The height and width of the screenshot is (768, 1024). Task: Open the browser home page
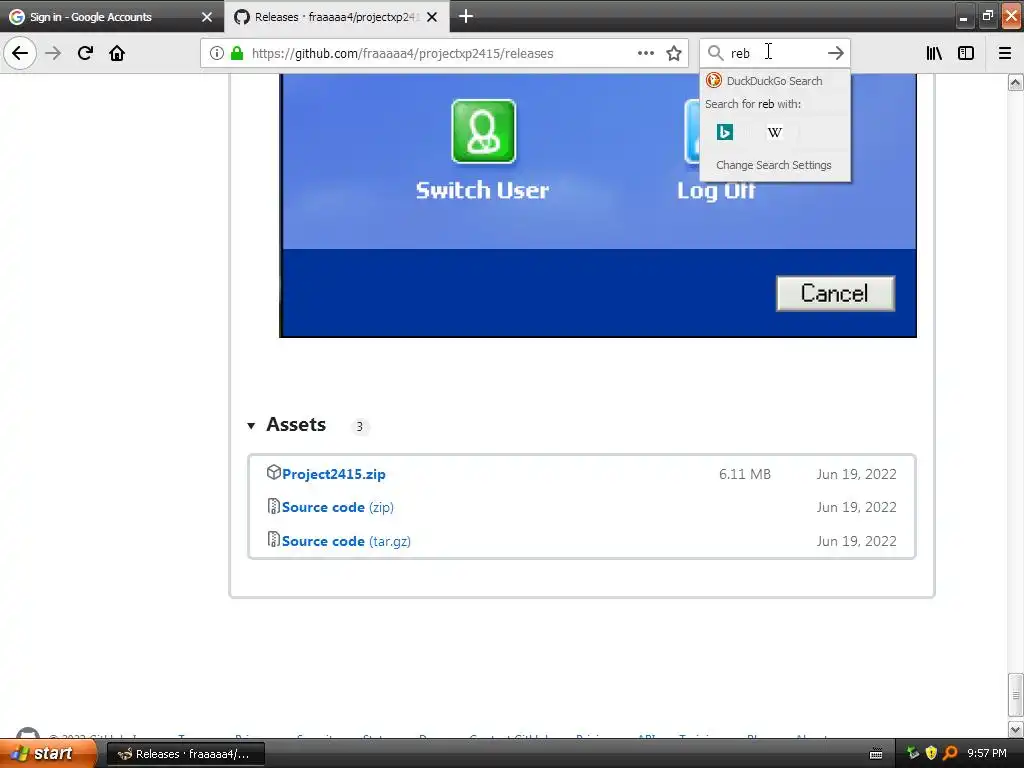pyautogui.click(x=117, y=53)
